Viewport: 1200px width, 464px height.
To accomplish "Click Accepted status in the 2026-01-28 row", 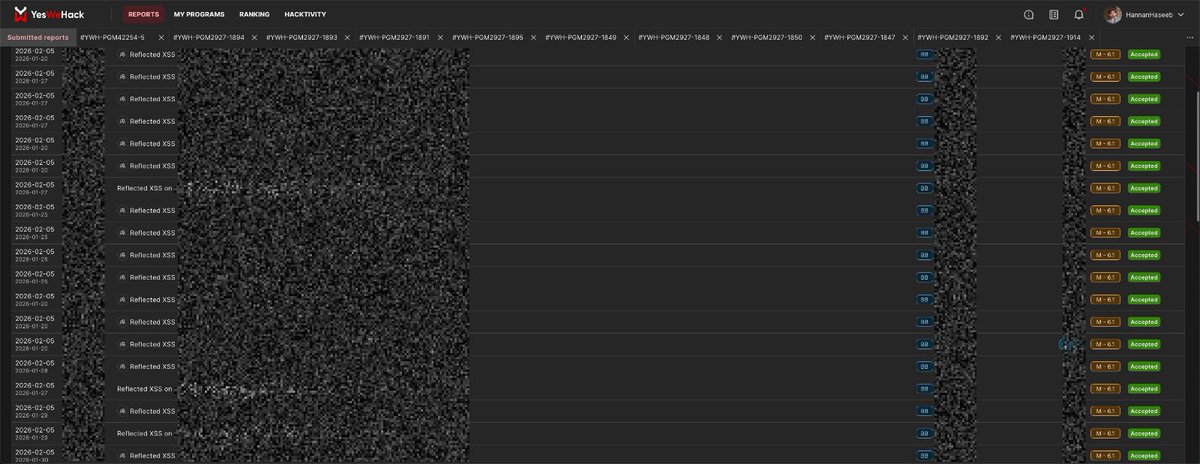I will [x=1143, y=367].
